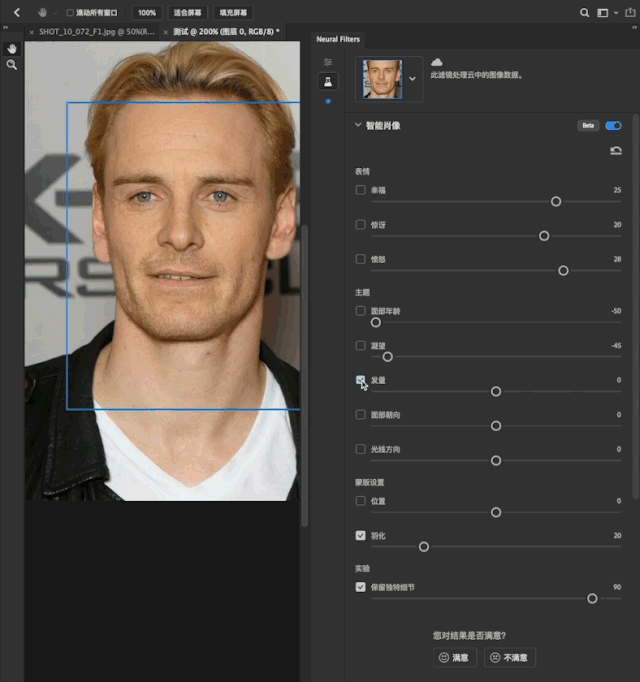Image resolution: width=640 pixels, height=682 pixels.
Task: Click the face thumbnail in Neural Filters
Action: [385, 77]
